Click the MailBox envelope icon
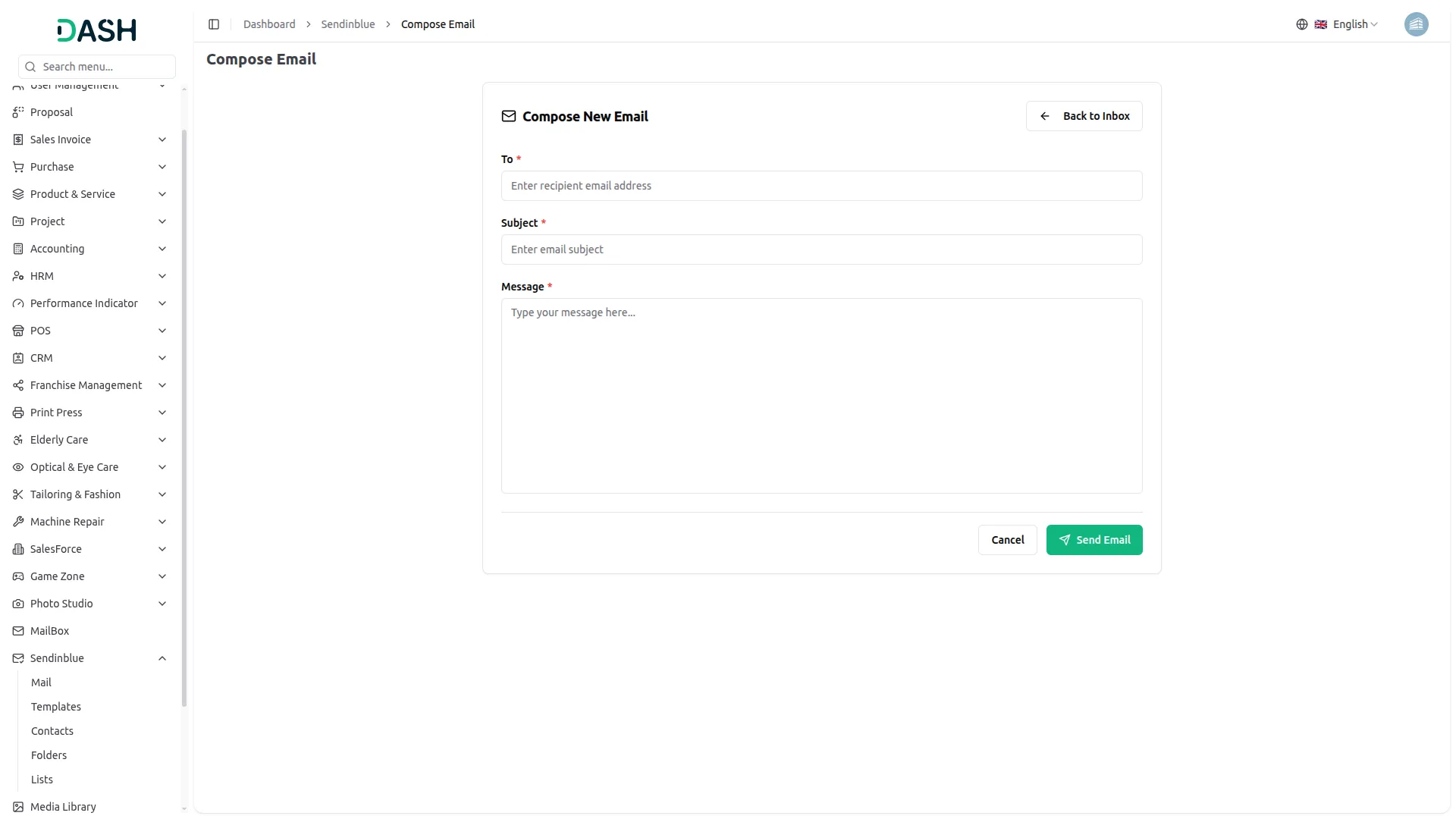The image size is (1456, 819). point(18,631)
